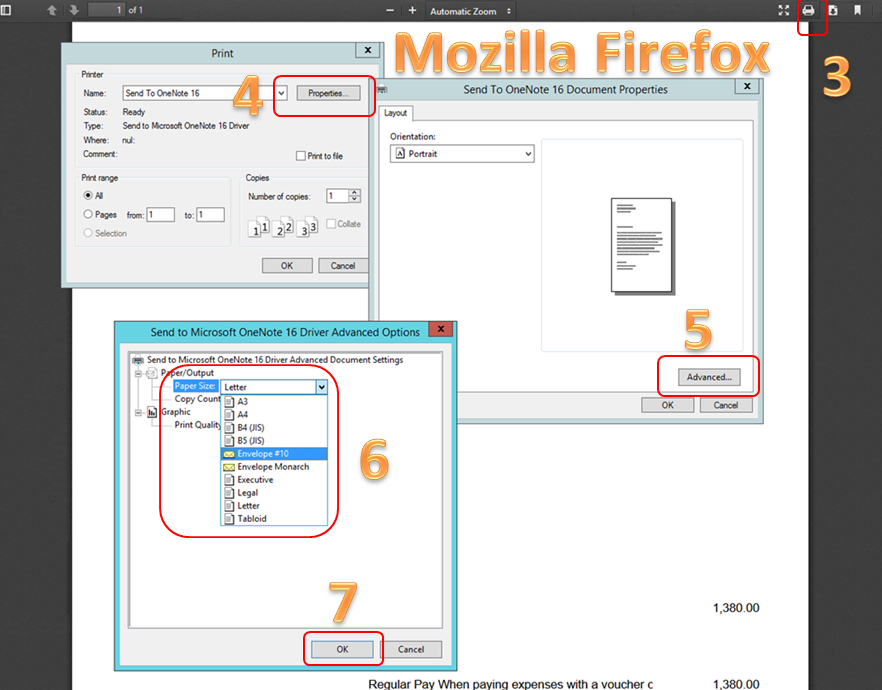Close the Print dialog
The height and width of the screenshot is (690, 882).
click(x=368, y=50)
